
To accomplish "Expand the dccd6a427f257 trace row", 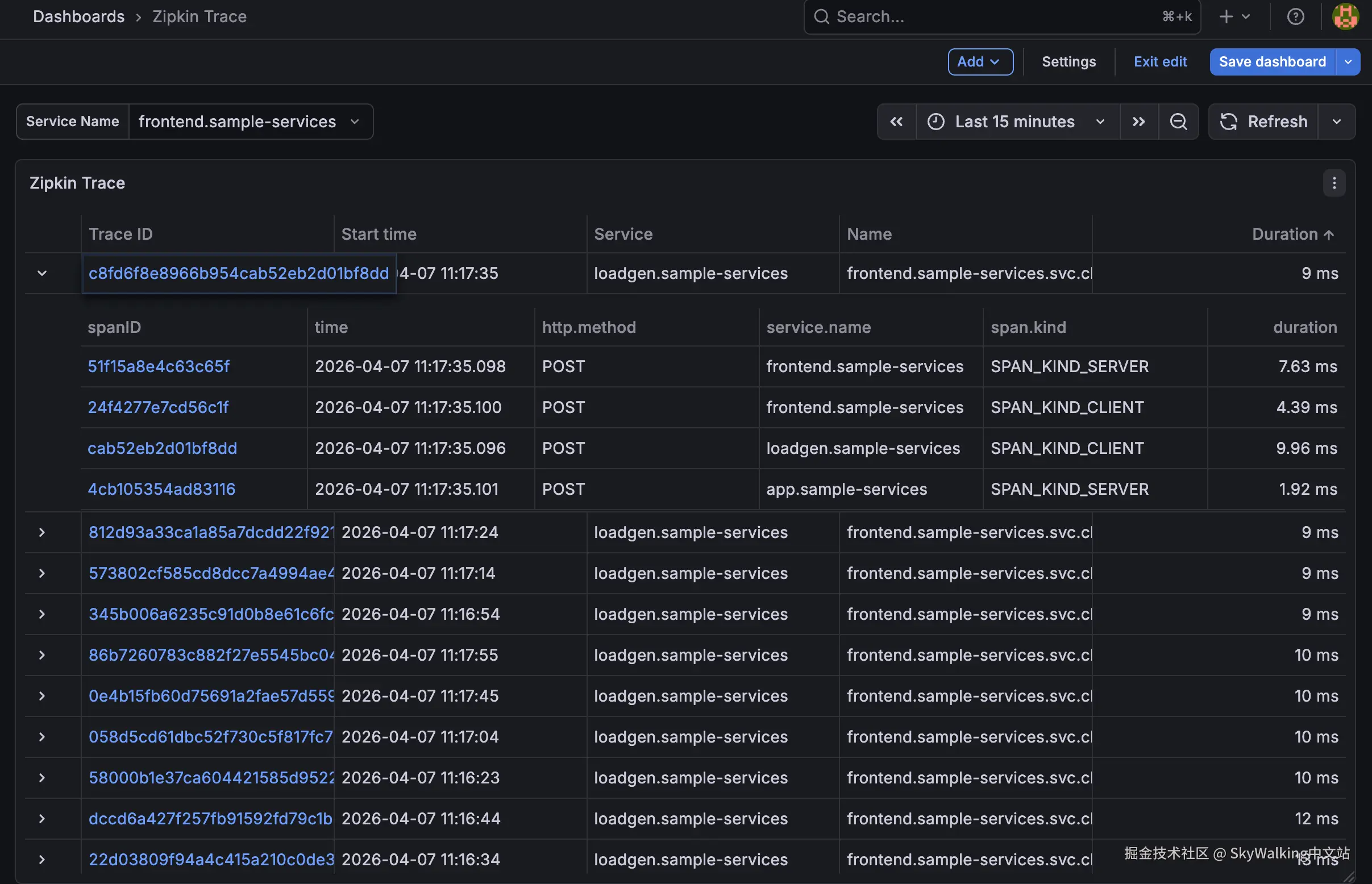I will tap(42, 819).
